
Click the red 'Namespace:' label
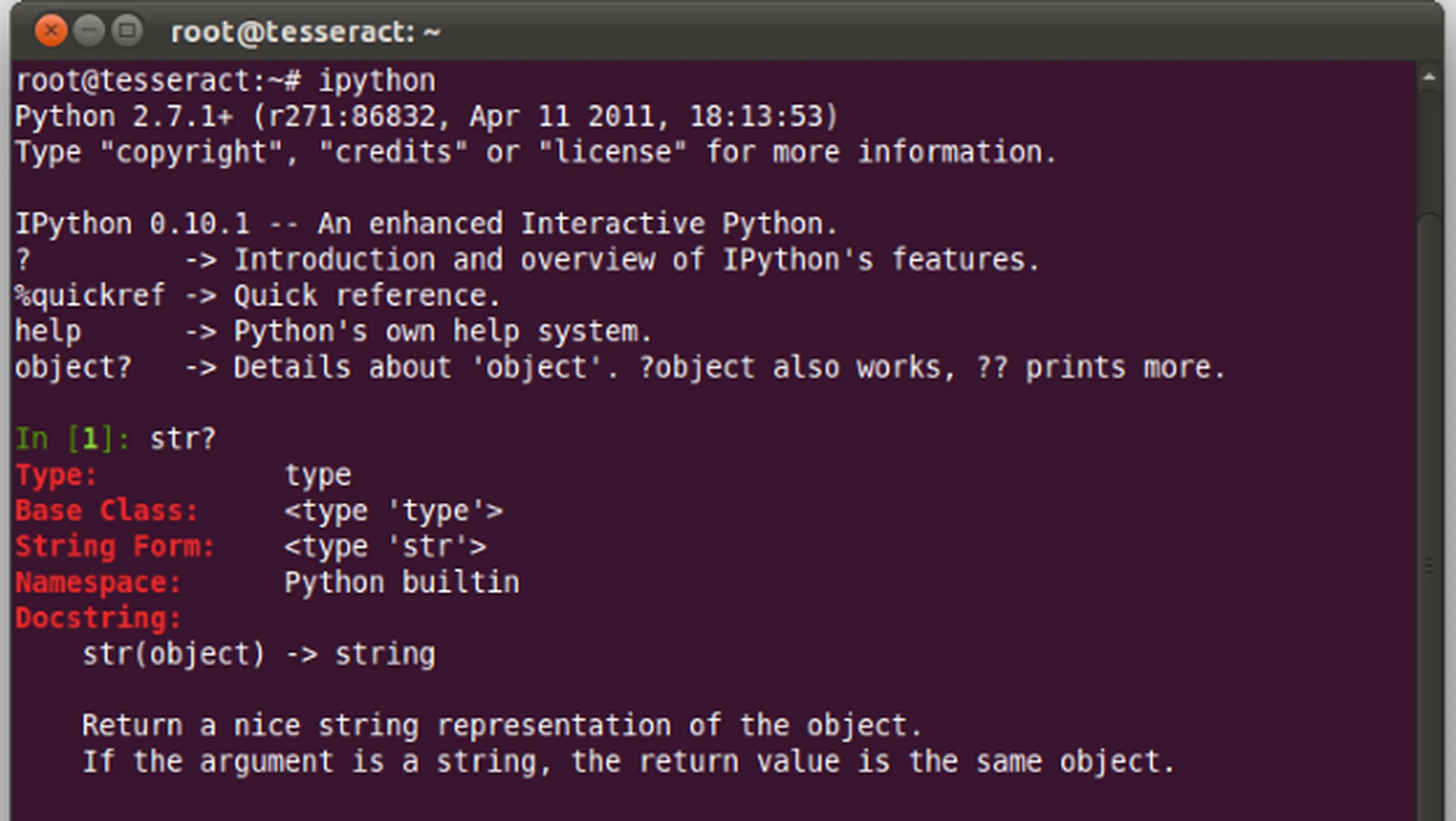coord(98,583)
